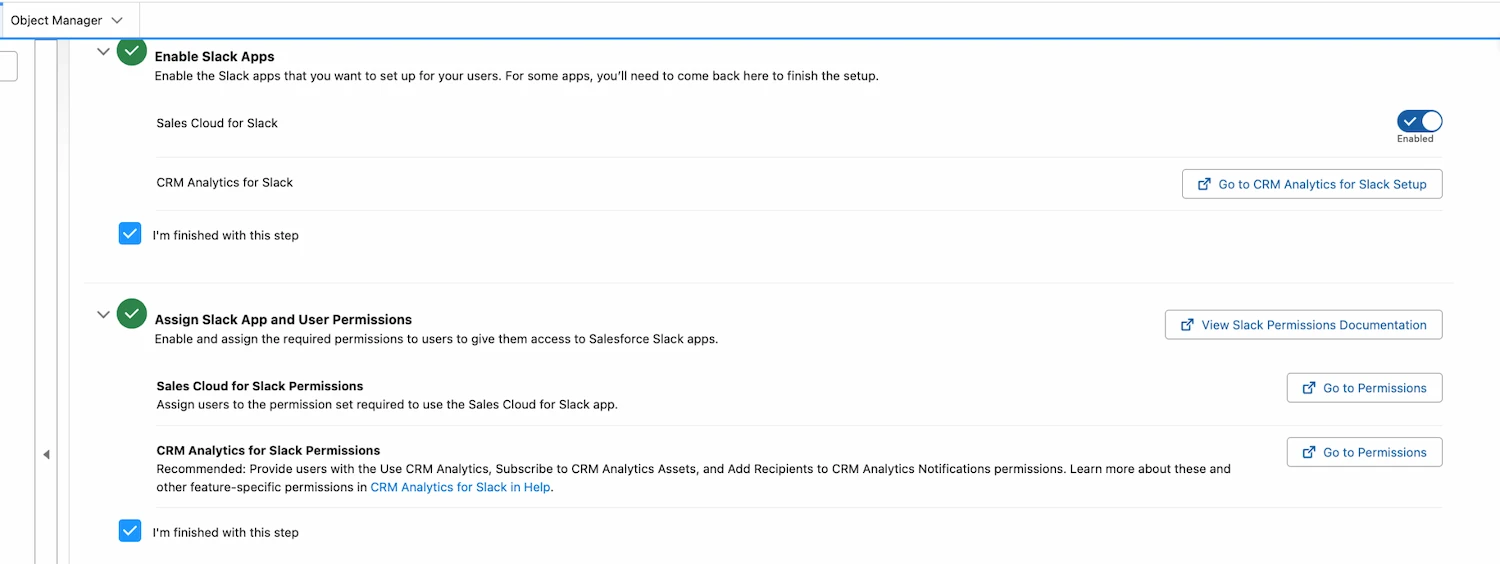Open View Slack Permissions Documentation
This screenshot has height=564, width=1500.
pyautogui.click(x=1304, y=325)
